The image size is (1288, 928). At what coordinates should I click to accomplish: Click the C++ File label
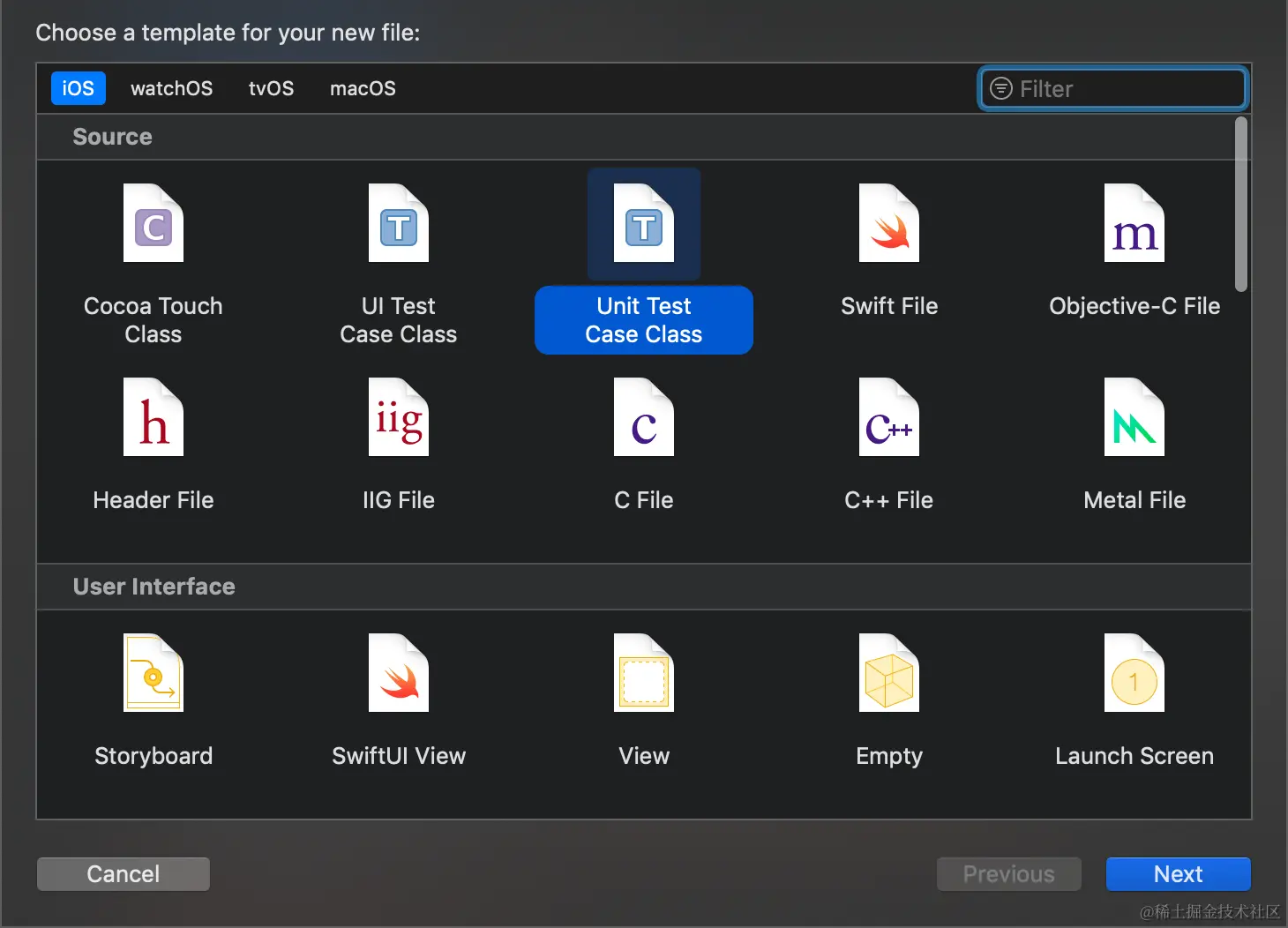click(x=889, y=500)
